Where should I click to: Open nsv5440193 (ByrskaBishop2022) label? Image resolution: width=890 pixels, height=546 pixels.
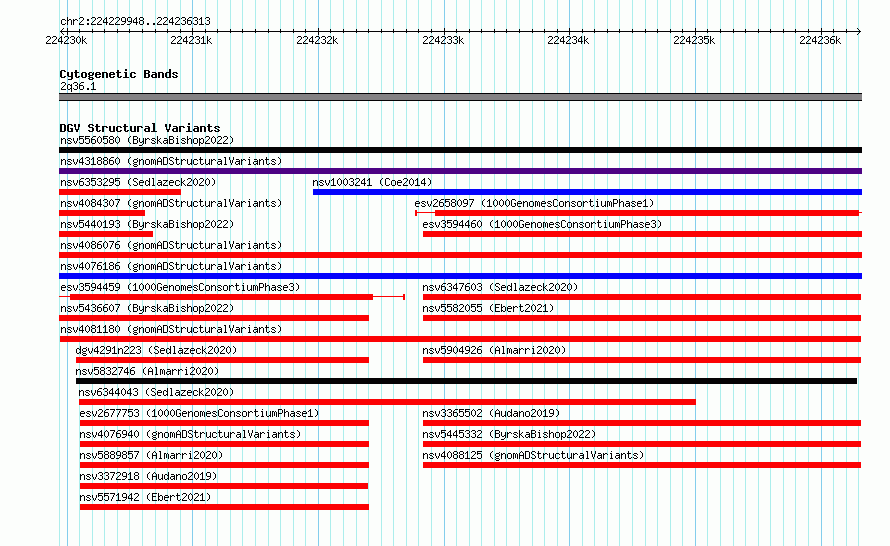[x=147, y=224]
